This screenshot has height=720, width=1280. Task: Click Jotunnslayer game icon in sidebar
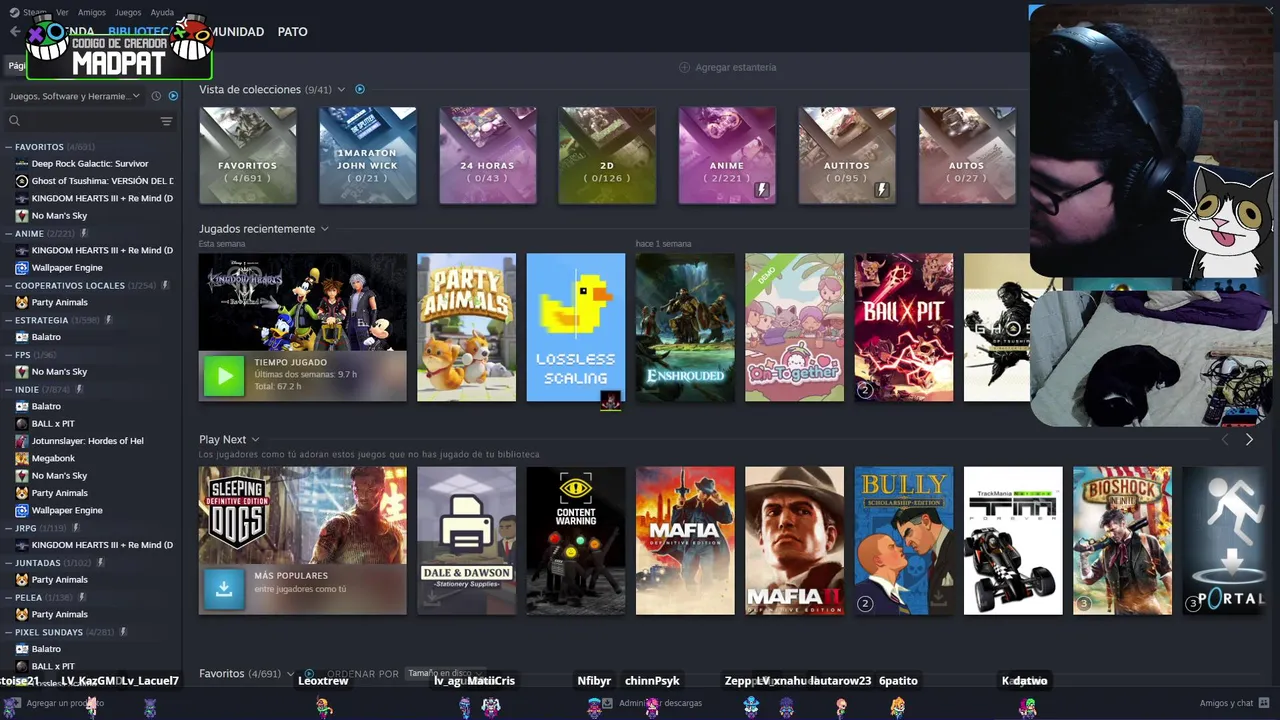pyautogui.click(x=22, y=441)
